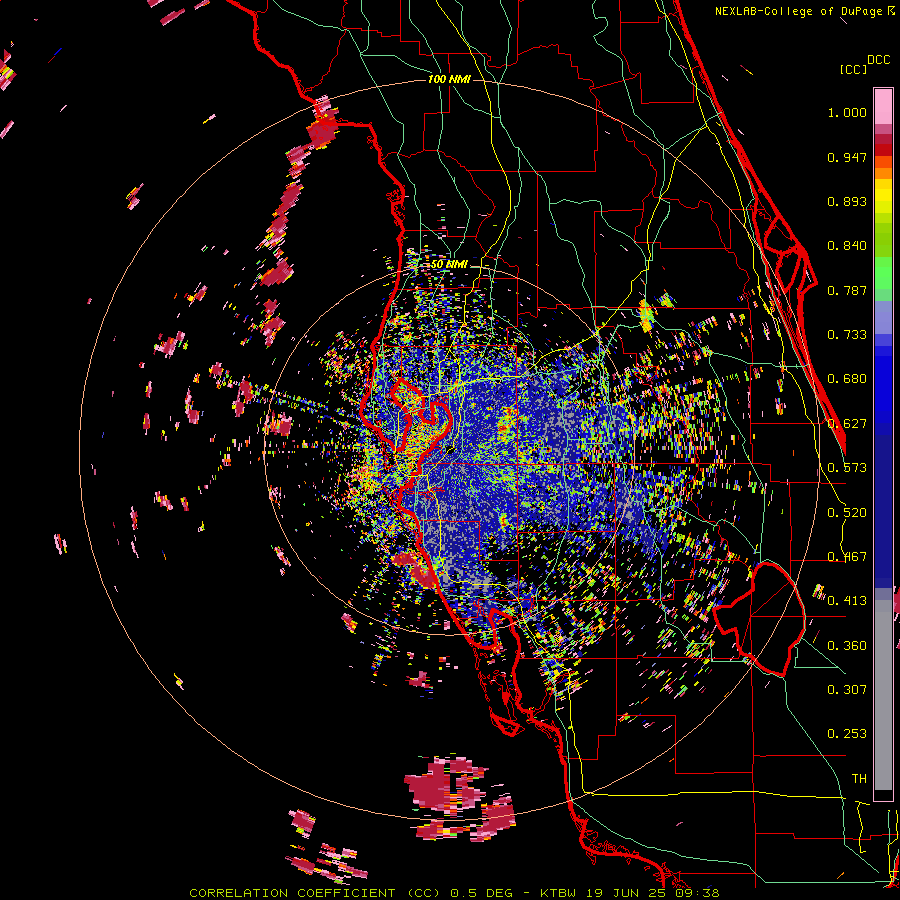Click the 0.680 scale label
900x900 pixels.
847,379
